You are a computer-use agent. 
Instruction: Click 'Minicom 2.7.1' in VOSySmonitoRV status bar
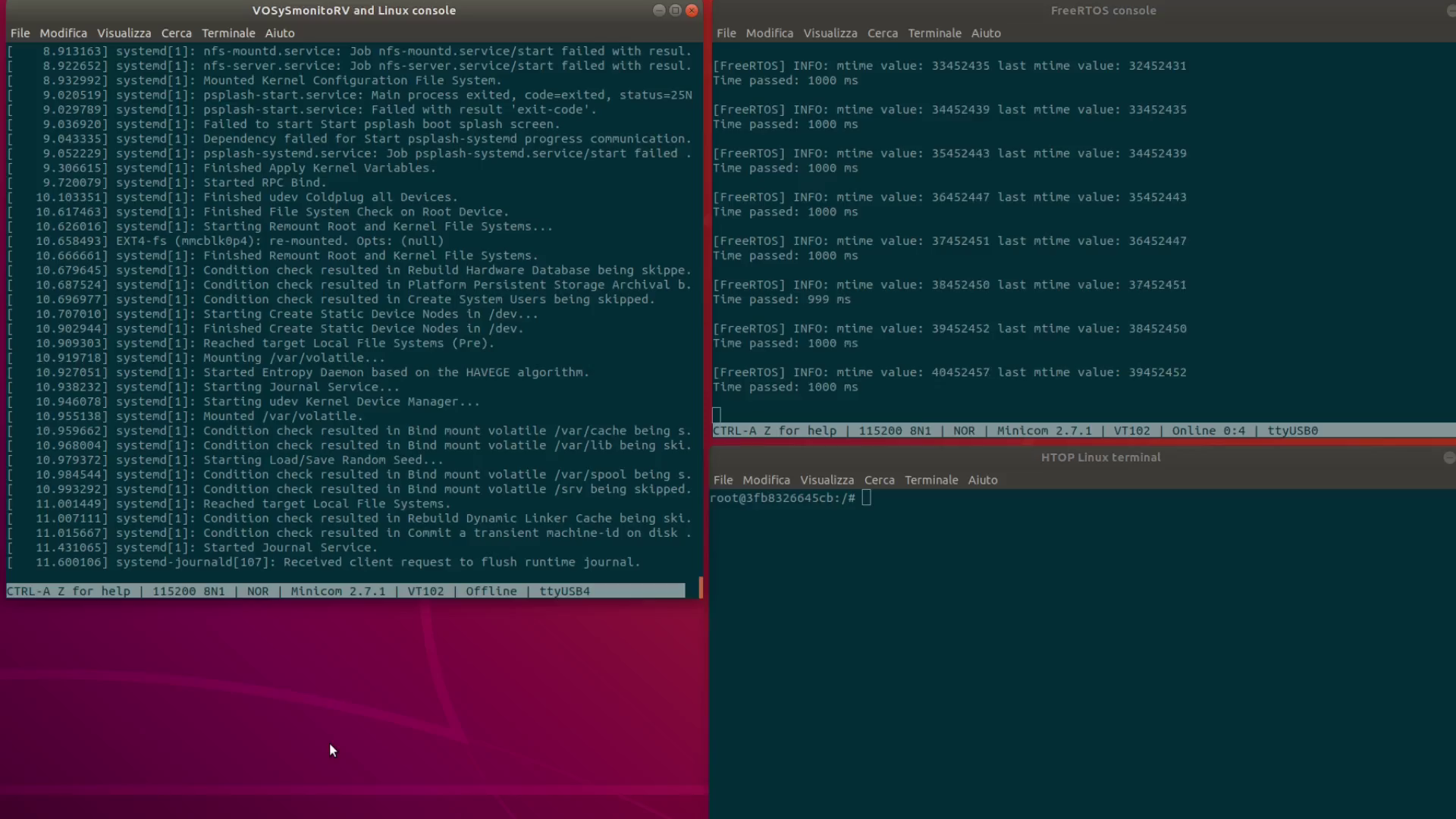tap(337, 591)
